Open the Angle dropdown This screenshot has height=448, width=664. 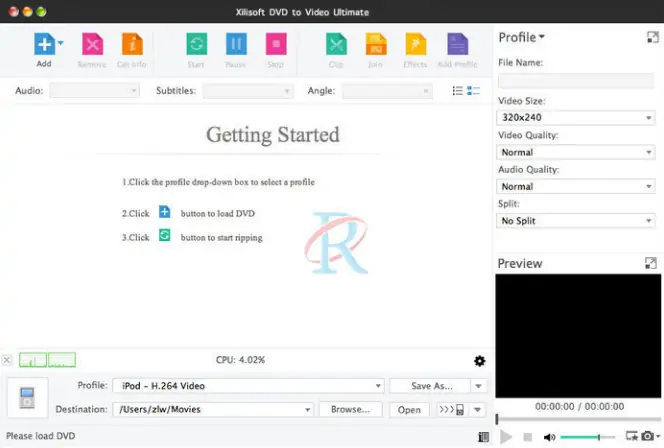coord(387,91)
